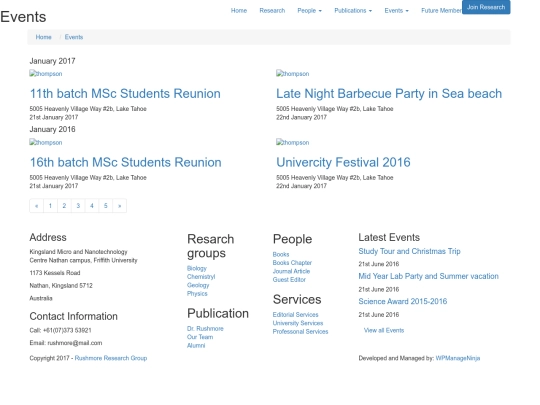Click the Join Research button

pos(486,7)
